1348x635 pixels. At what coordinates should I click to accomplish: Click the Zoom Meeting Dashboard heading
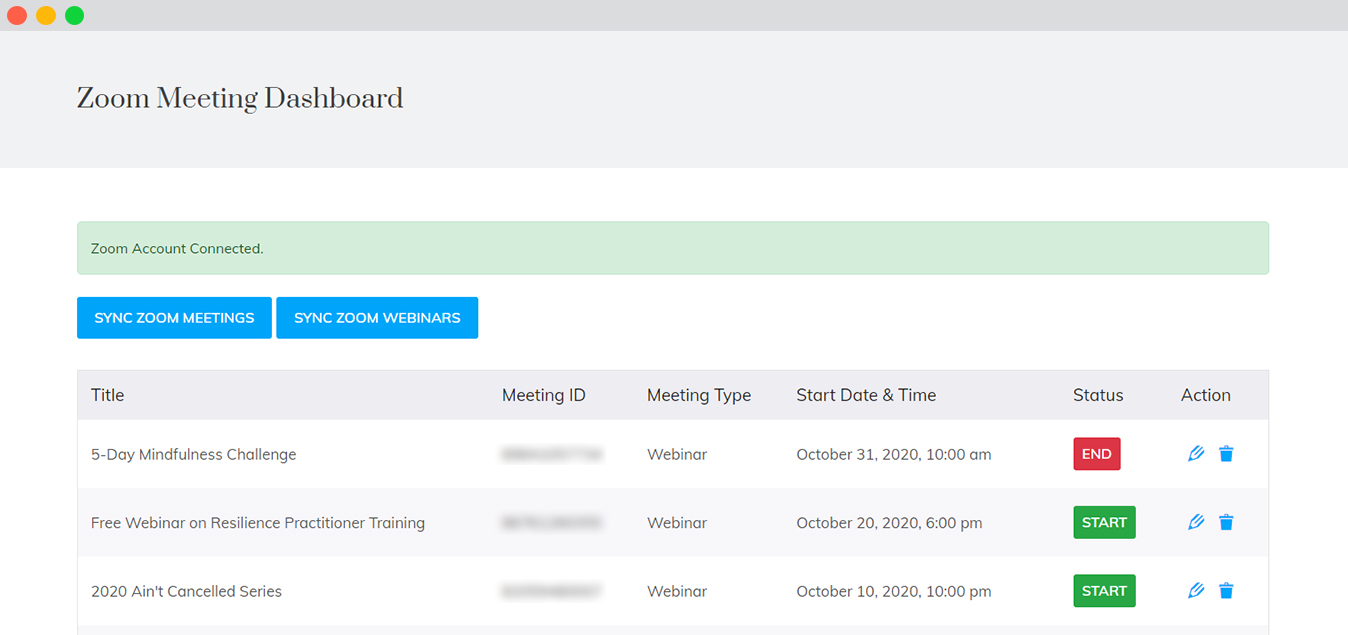click(x=240, y=99)
